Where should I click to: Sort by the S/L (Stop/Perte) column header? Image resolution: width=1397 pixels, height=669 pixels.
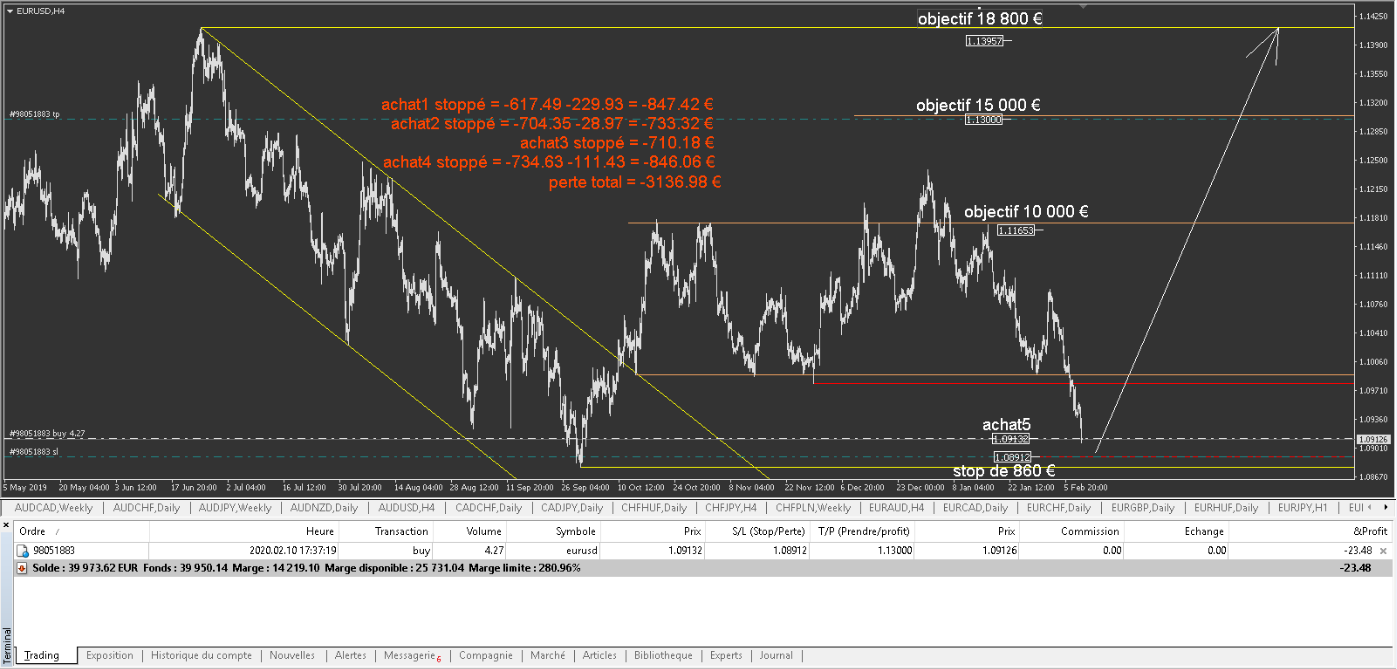(x=759, y=532)
